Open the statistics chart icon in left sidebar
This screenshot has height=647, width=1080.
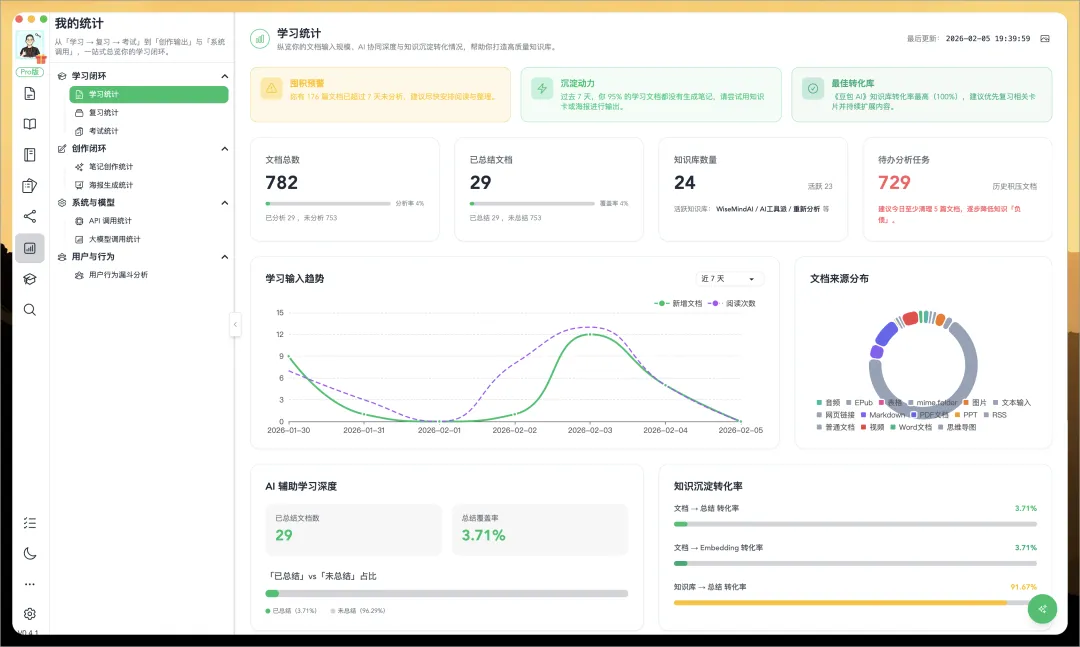pos(29,248)
